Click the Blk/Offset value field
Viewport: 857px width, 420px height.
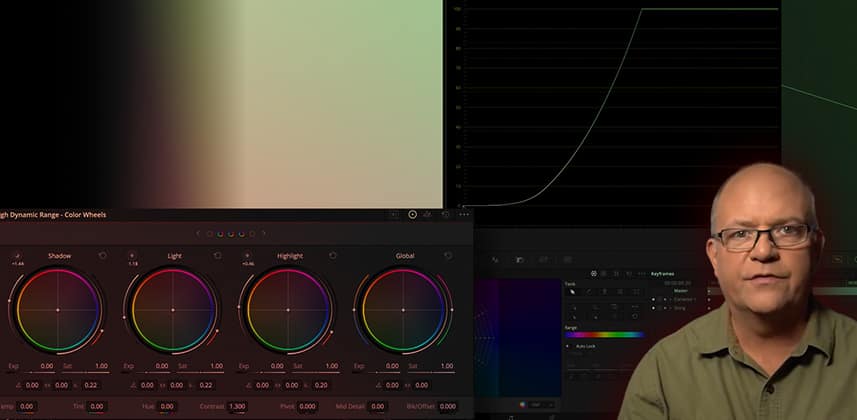[448, 406]
